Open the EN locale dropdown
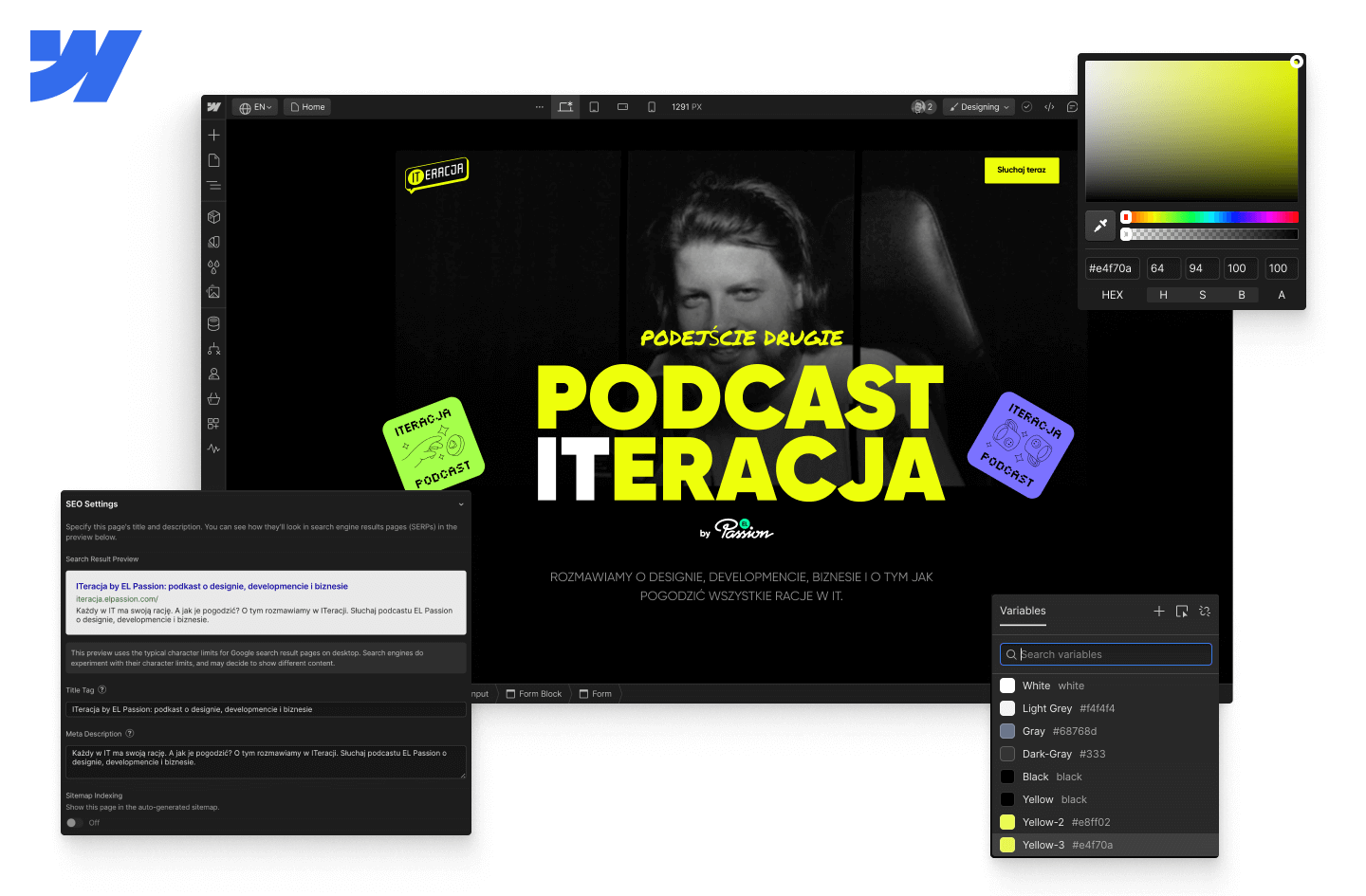The height and width of the screenshot is (896, 1366). pyautogui.click(x=256, y=107)
